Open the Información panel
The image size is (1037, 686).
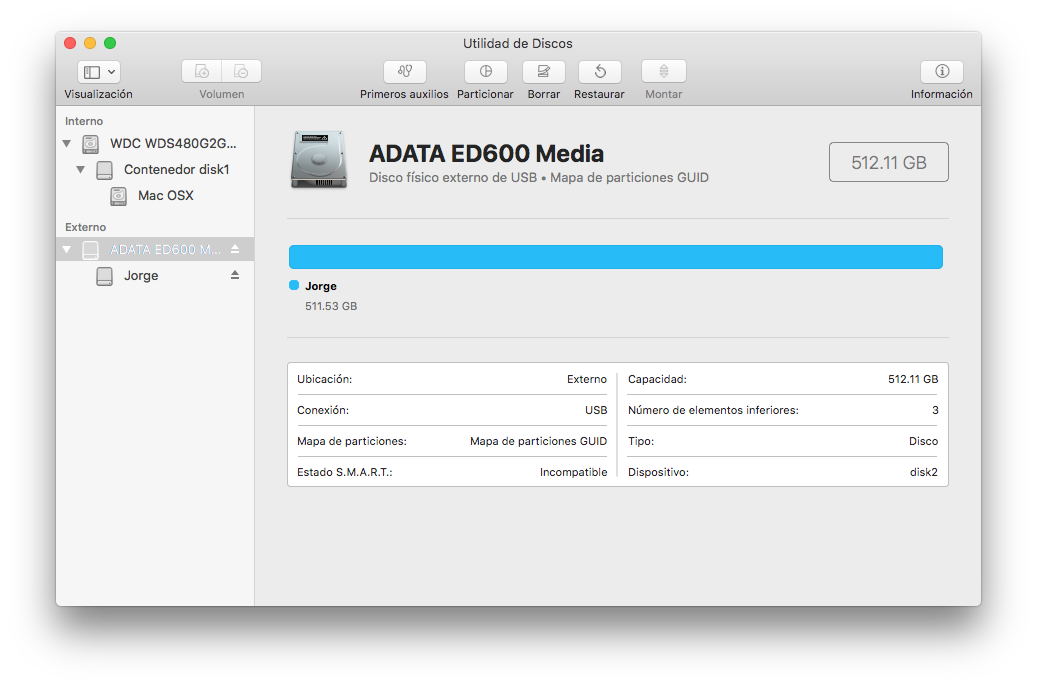pyautogui.click(x=940, y=72)
